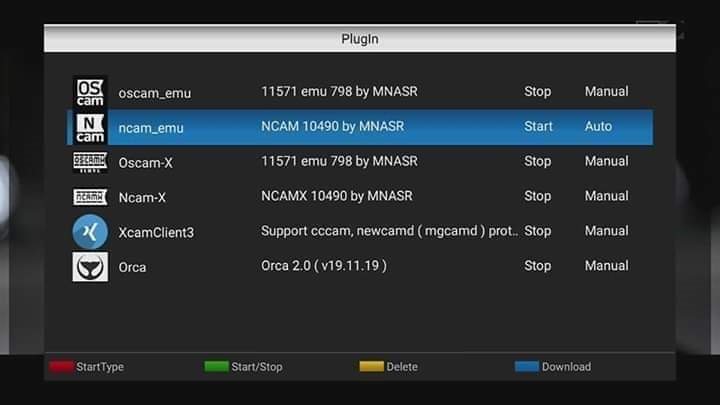
Task: Click ncam_emu's Start status
Action: [x=538, y=126]
